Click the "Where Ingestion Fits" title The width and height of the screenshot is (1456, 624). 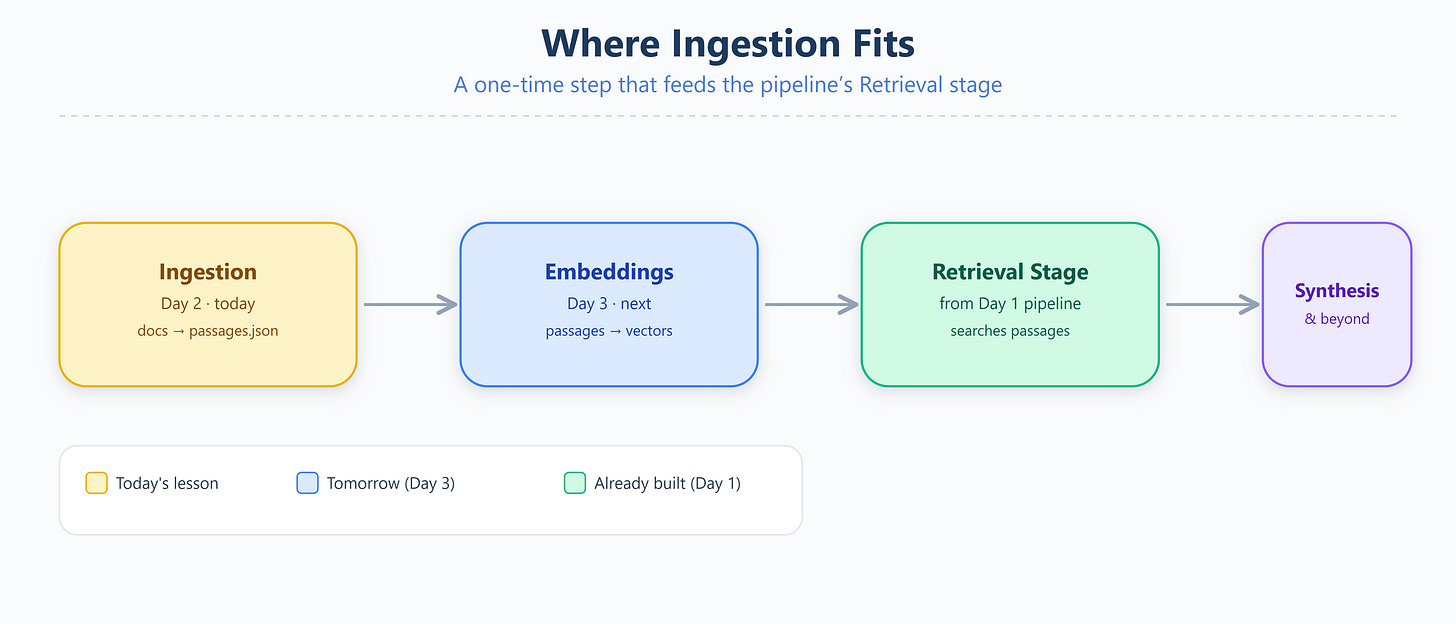[x=728, y=43]
